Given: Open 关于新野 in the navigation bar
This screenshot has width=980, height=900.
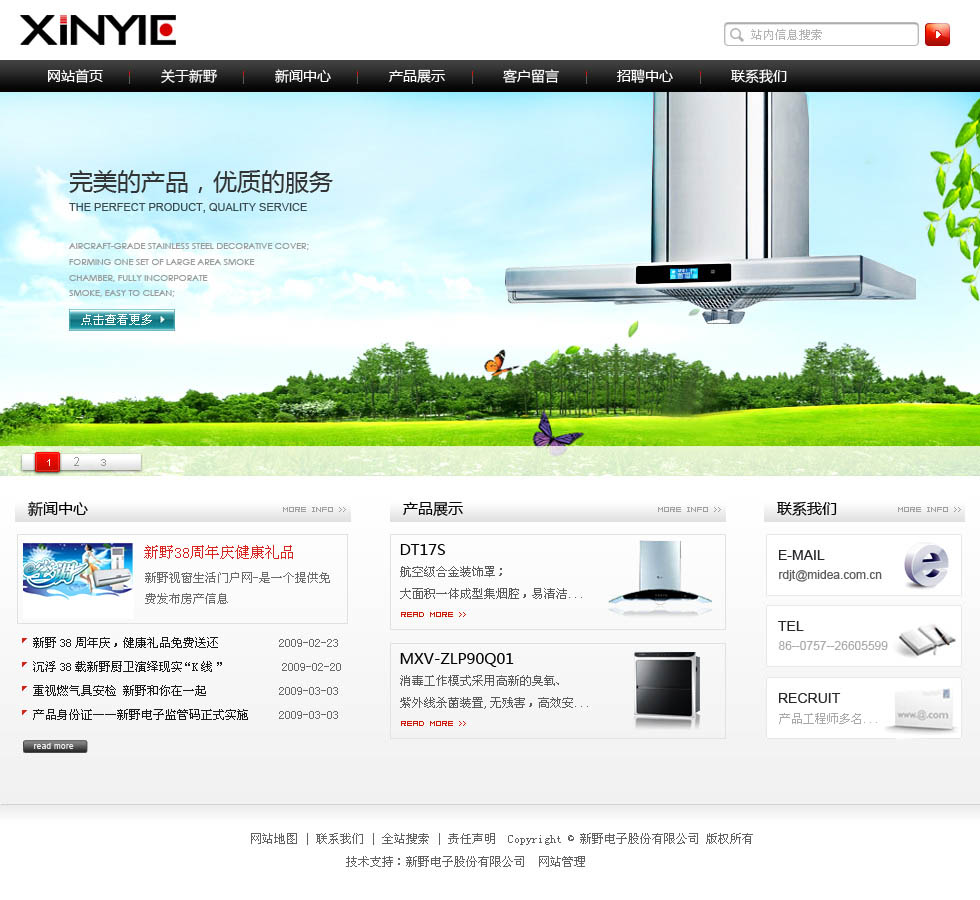Looking at the screenshot, I should [x=188, y=76].
